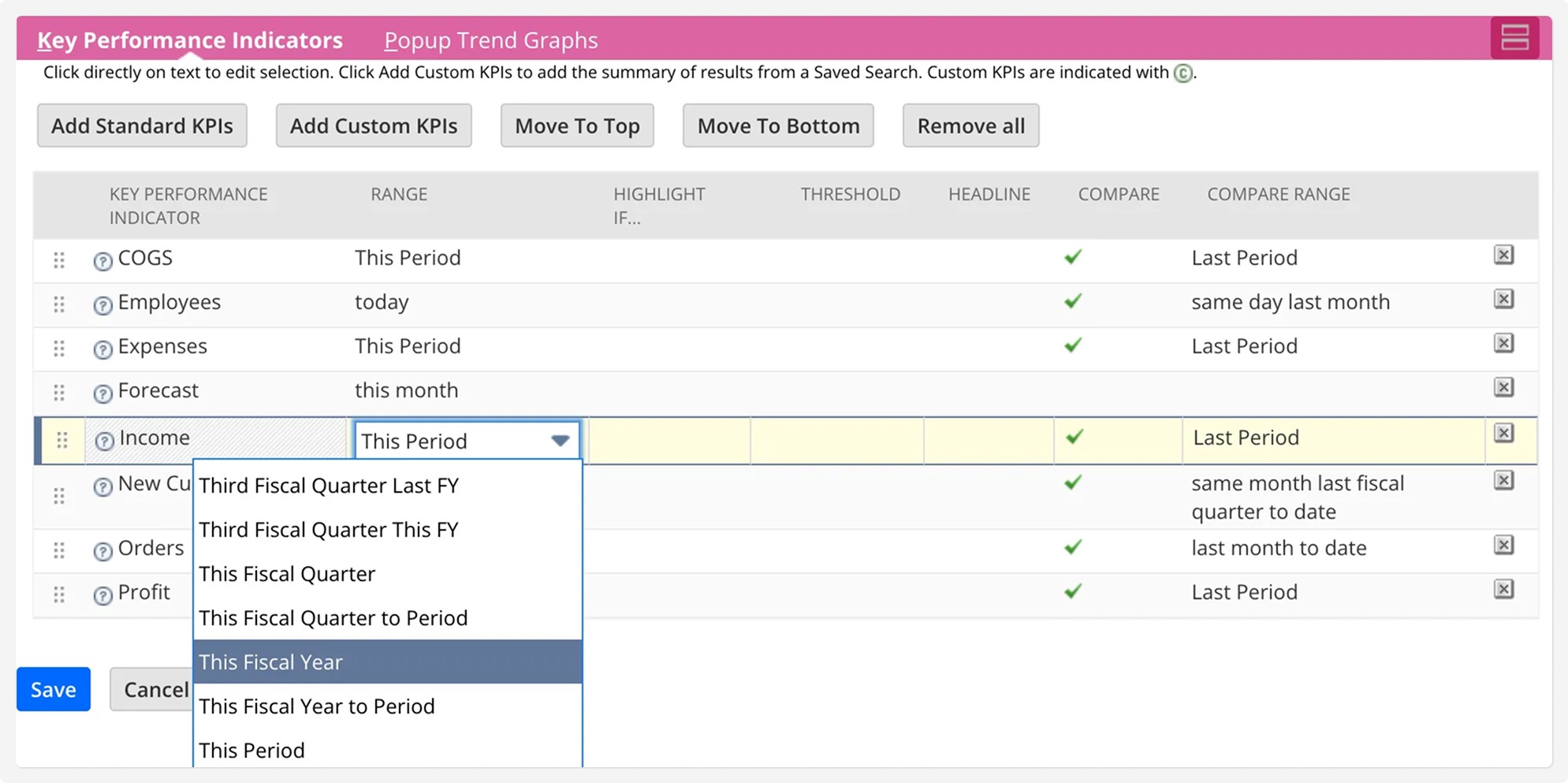Click the Add Standard KPIs button
This screenshot has height=783, width=1568.
click(x=142, y=125)
